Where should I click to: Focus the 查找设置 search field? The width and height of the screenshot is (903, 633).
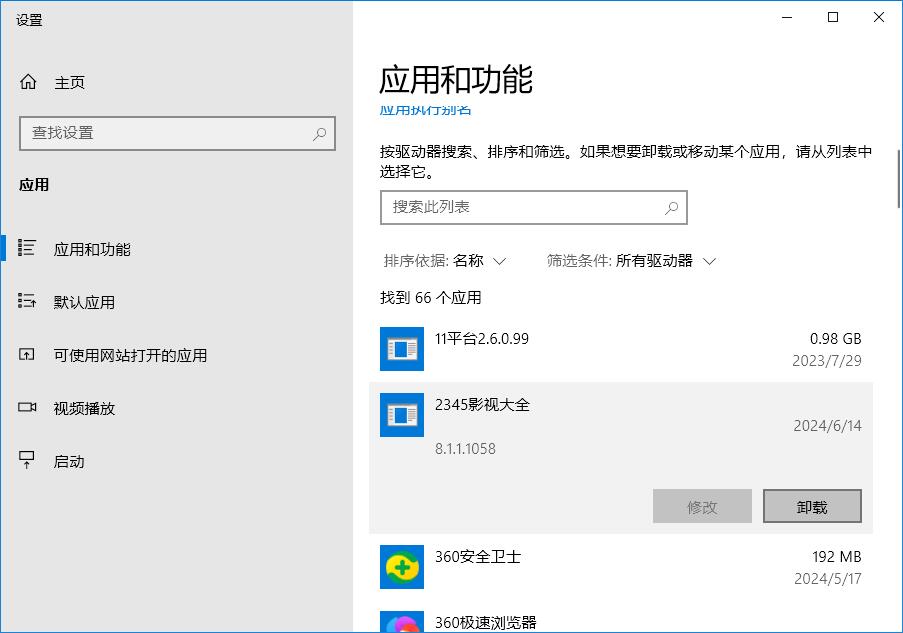point(177,134)
